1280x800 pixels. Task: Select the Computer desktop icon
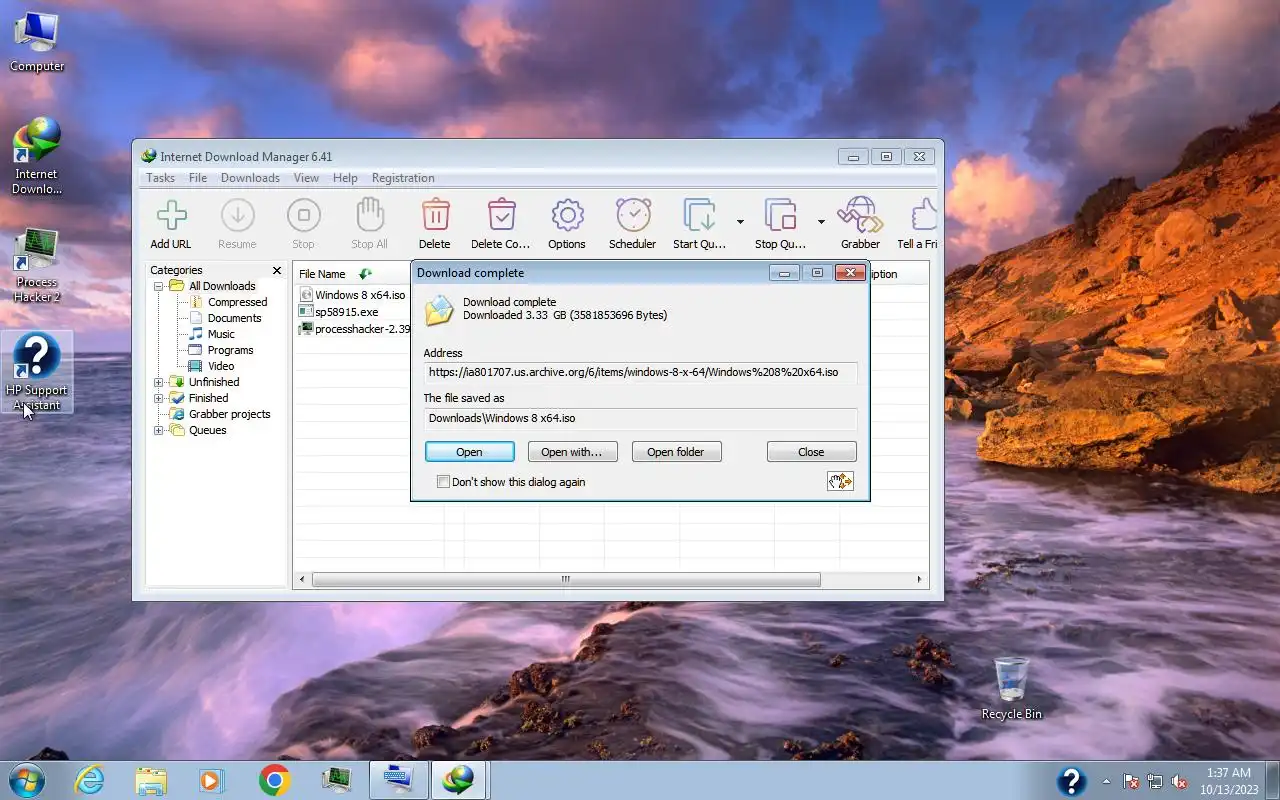pos(37,41)
